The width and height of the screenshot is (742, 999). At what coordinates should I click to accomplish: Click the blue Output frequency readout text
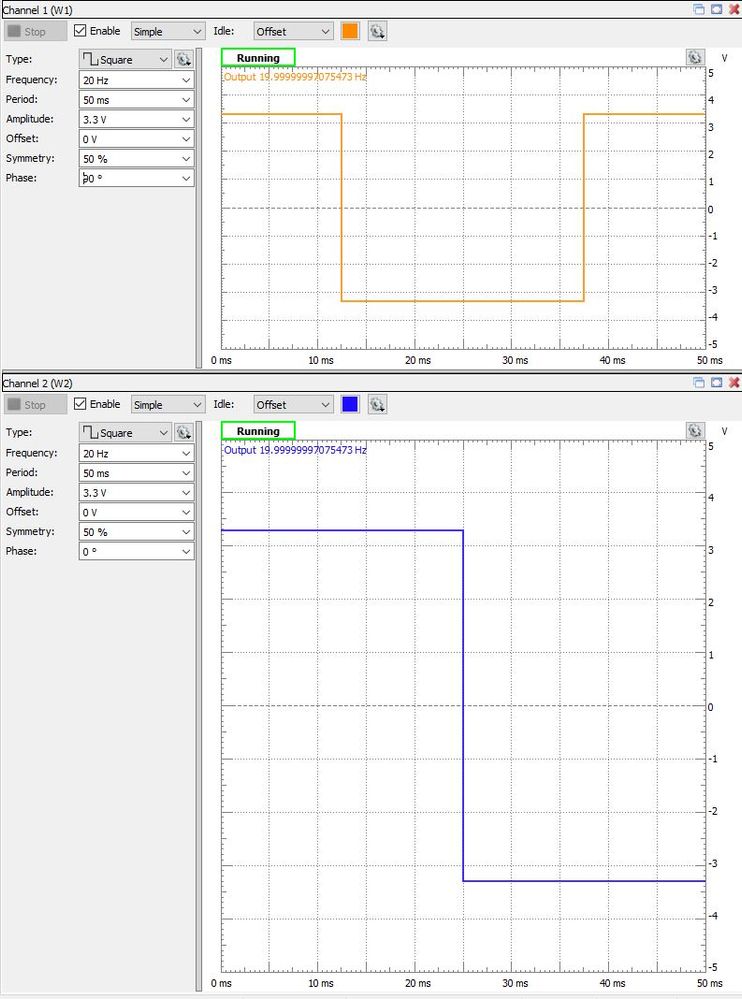coord(295,450)
